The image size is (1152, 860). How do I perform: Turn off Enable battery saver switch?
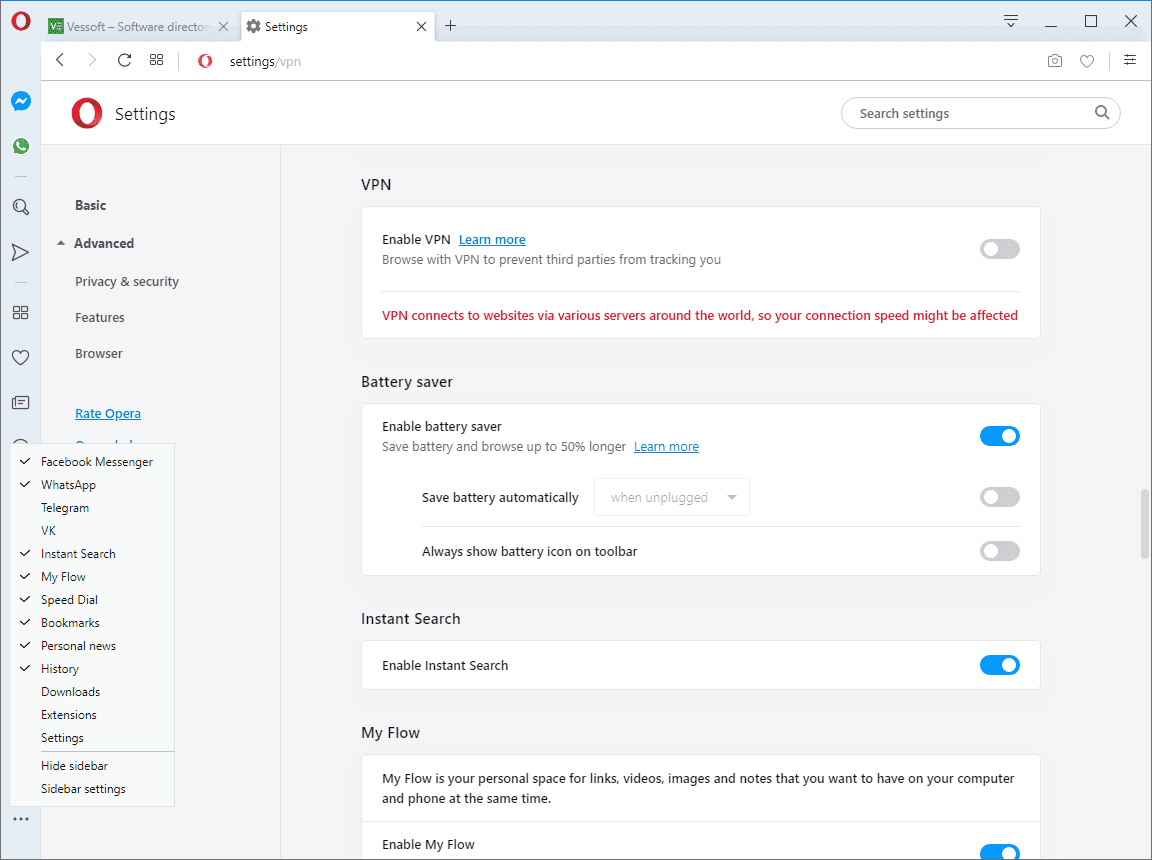click(x=999, y=436)
